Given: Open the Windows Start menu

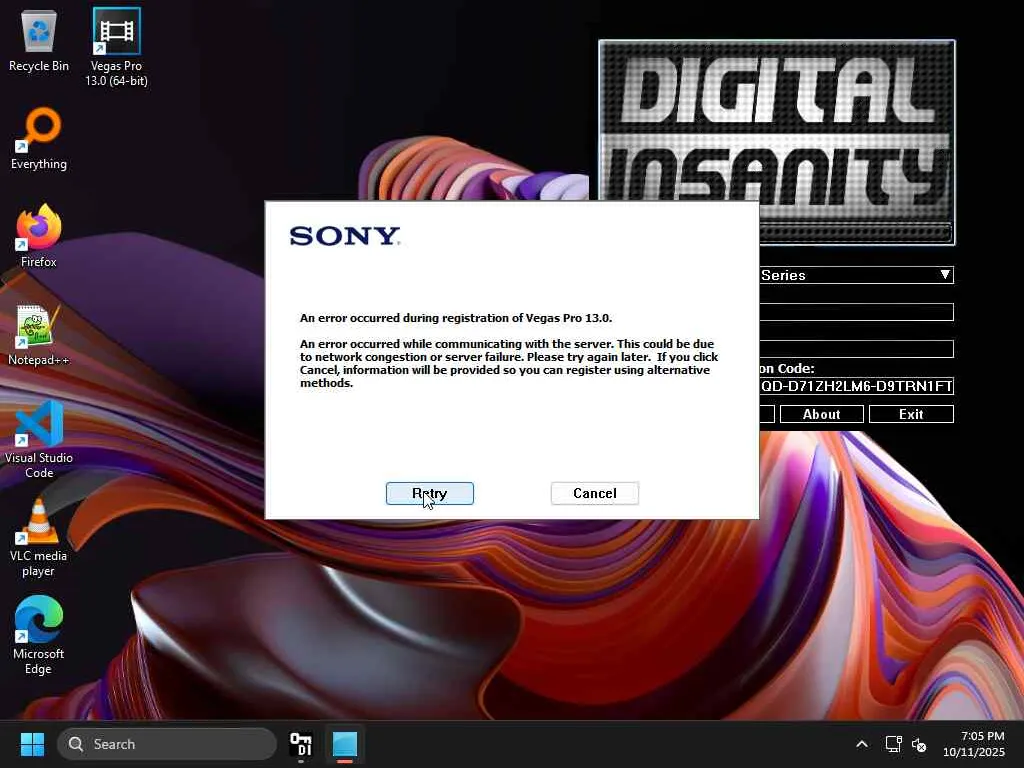Looking at the screenshot, I should [x=32, y=744].
